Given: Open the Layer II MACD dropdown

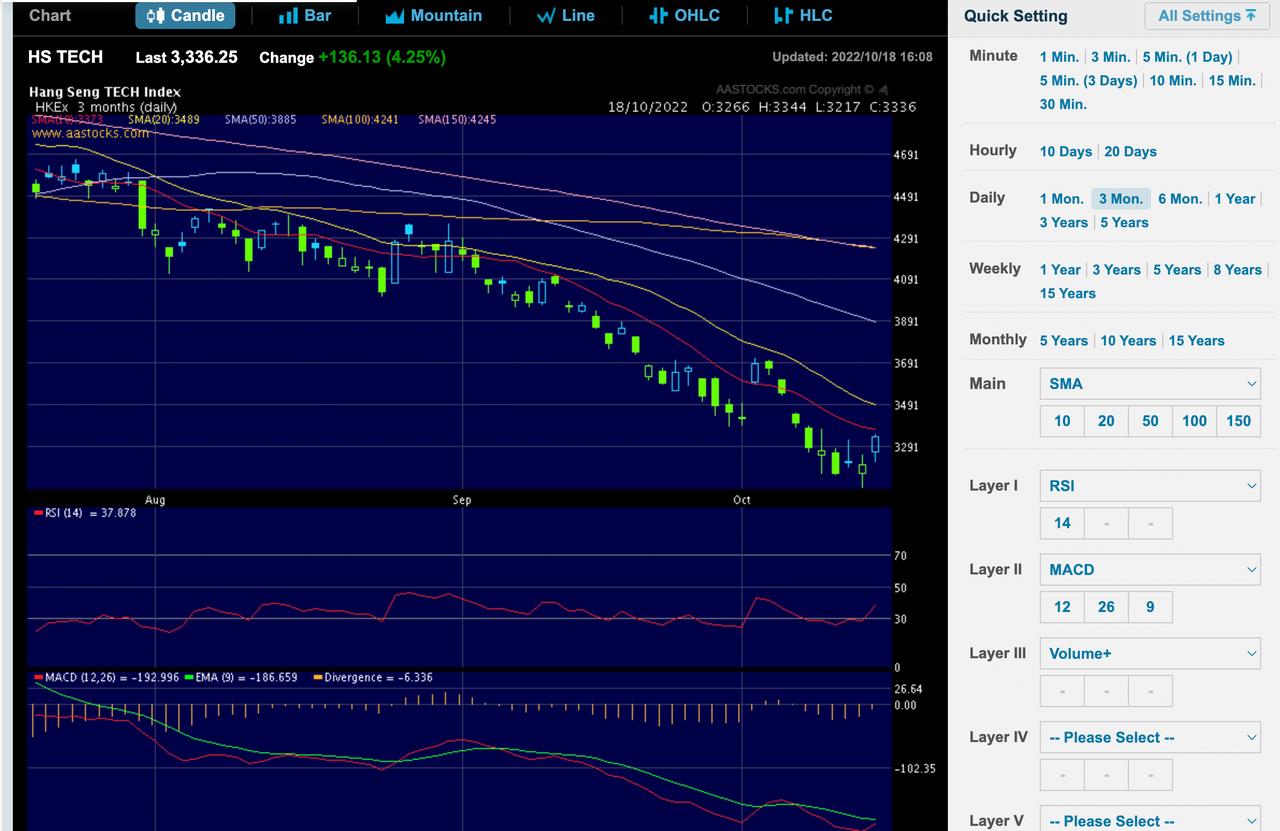Looking at the screenshot, I should point(1150,569).
